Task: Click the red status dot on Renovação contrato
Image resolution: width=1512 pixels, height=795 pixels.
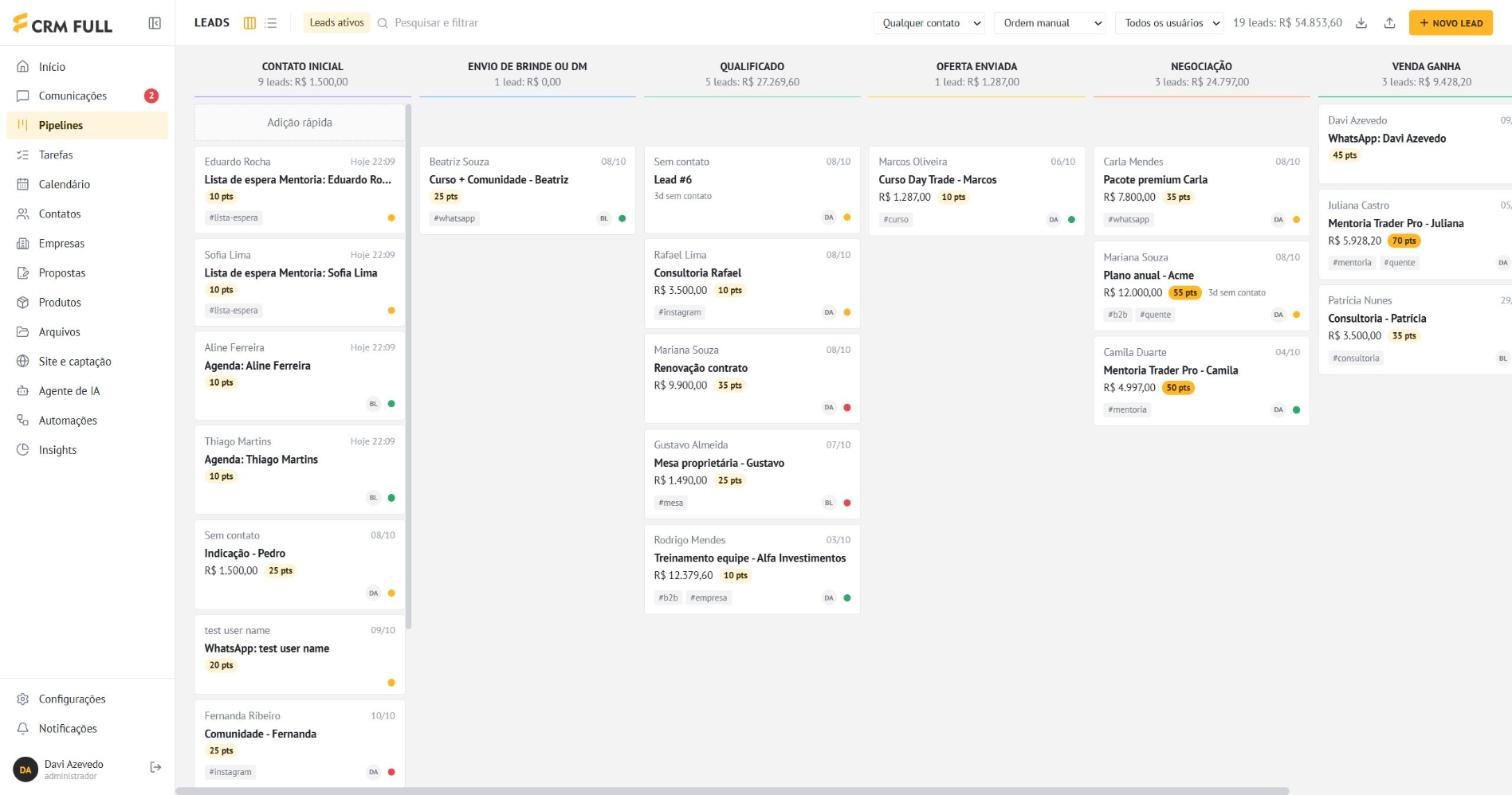Action: click(847, 408)
